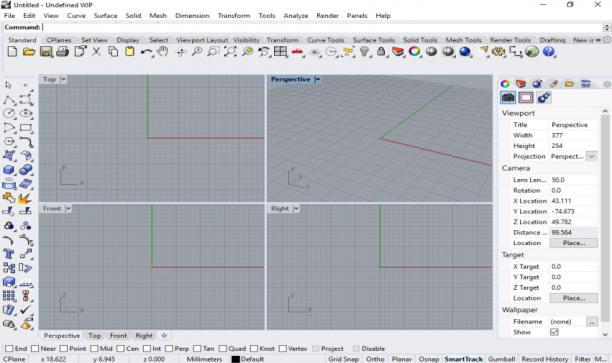Click the New file icon
612x363 pixels.
12,52
